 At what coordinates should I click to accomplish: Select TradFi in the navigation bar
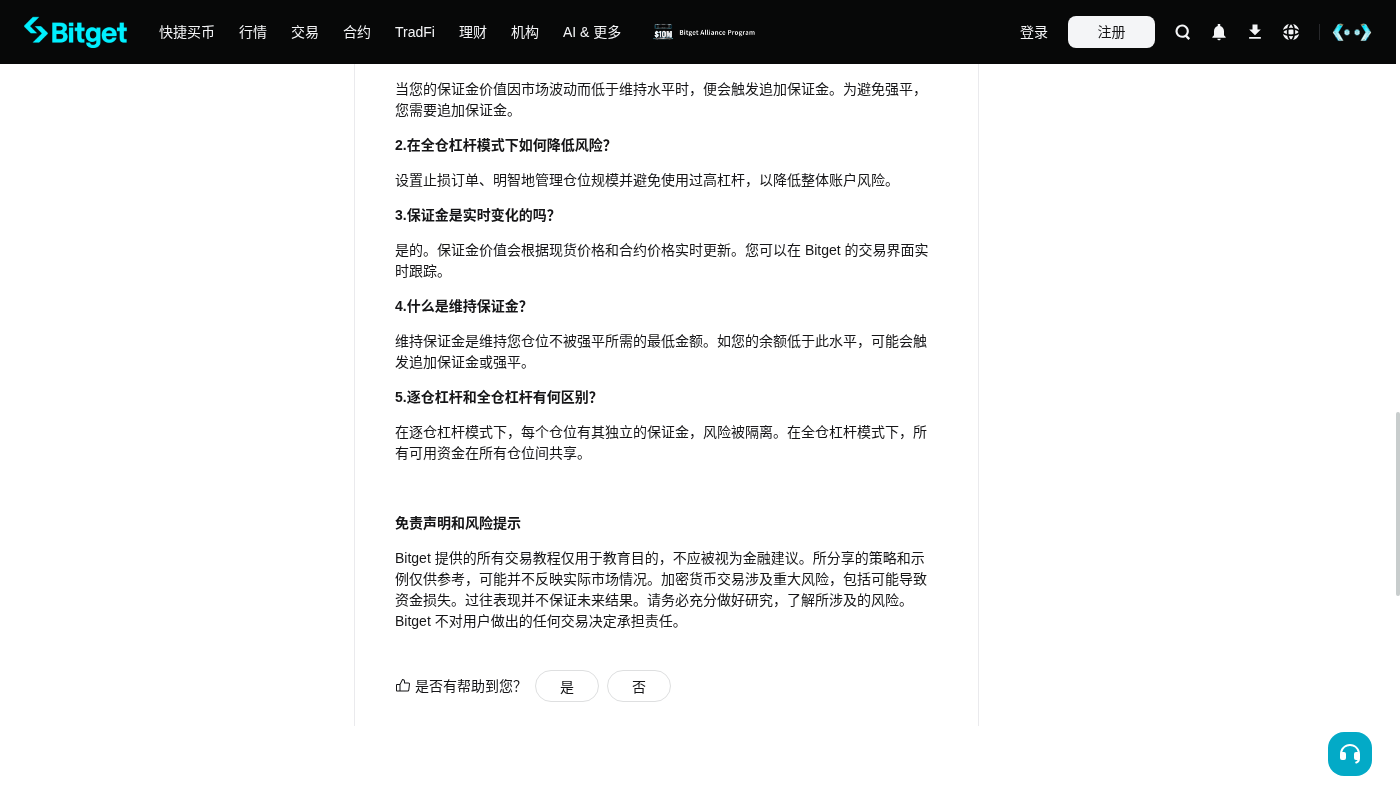click(x=415, y=32)
